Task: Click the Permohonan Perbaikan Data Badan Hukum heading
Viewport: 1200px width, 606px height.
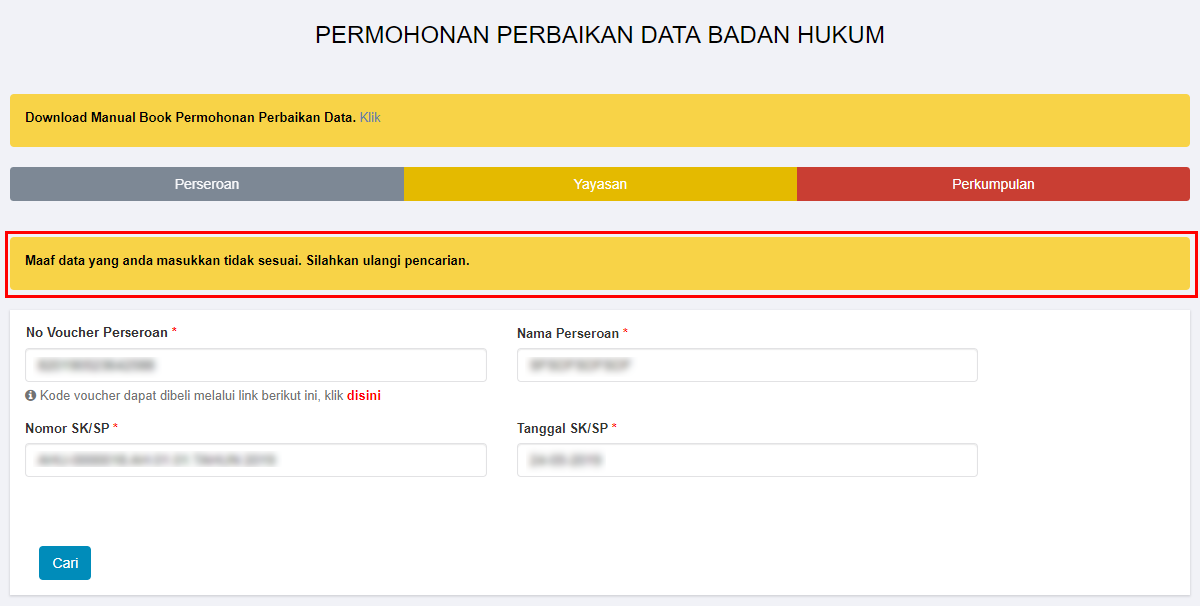Action: pos(600,35)
